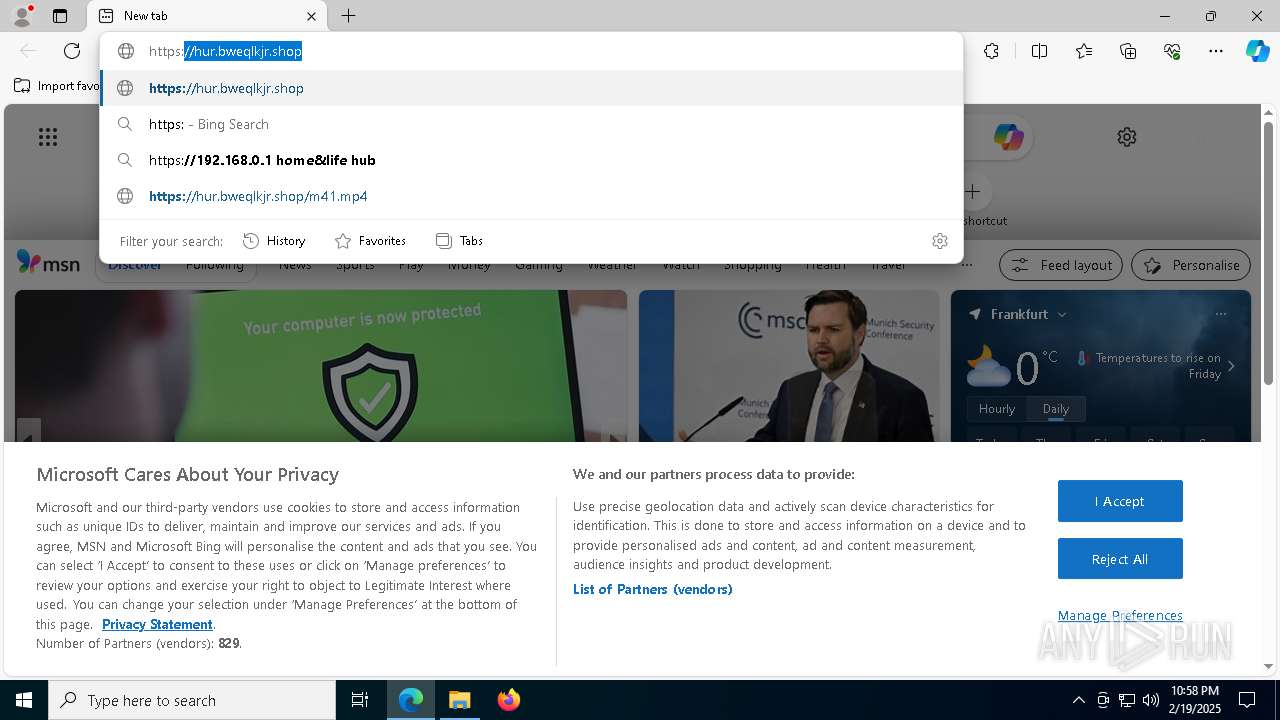The height and width of the screenshot is (720, 1280).
Task: Click the Personalise button
Action: (x=1191, y=265)
